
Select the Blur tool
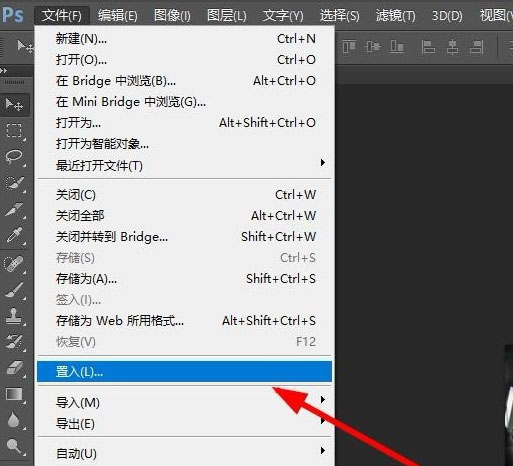pyautogui.click(x=14, y=420)
